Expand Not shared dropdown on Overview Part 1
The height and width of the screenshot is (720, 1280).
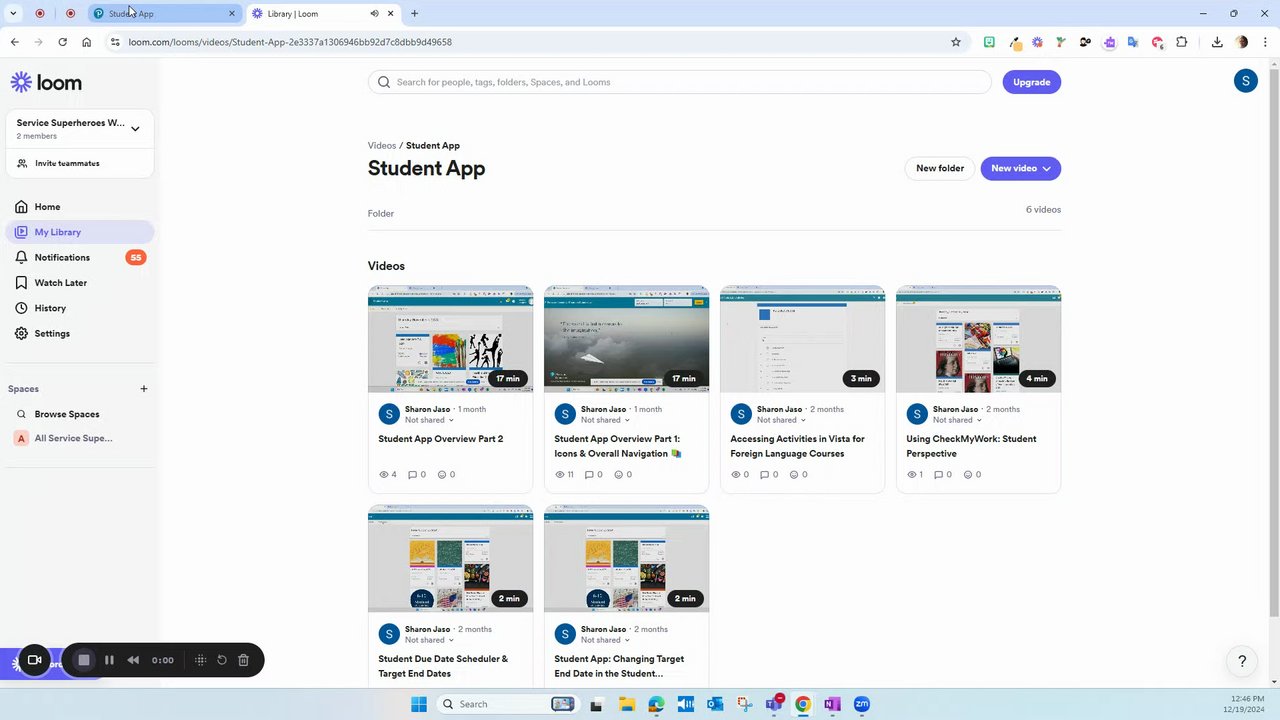coord(605,420)
